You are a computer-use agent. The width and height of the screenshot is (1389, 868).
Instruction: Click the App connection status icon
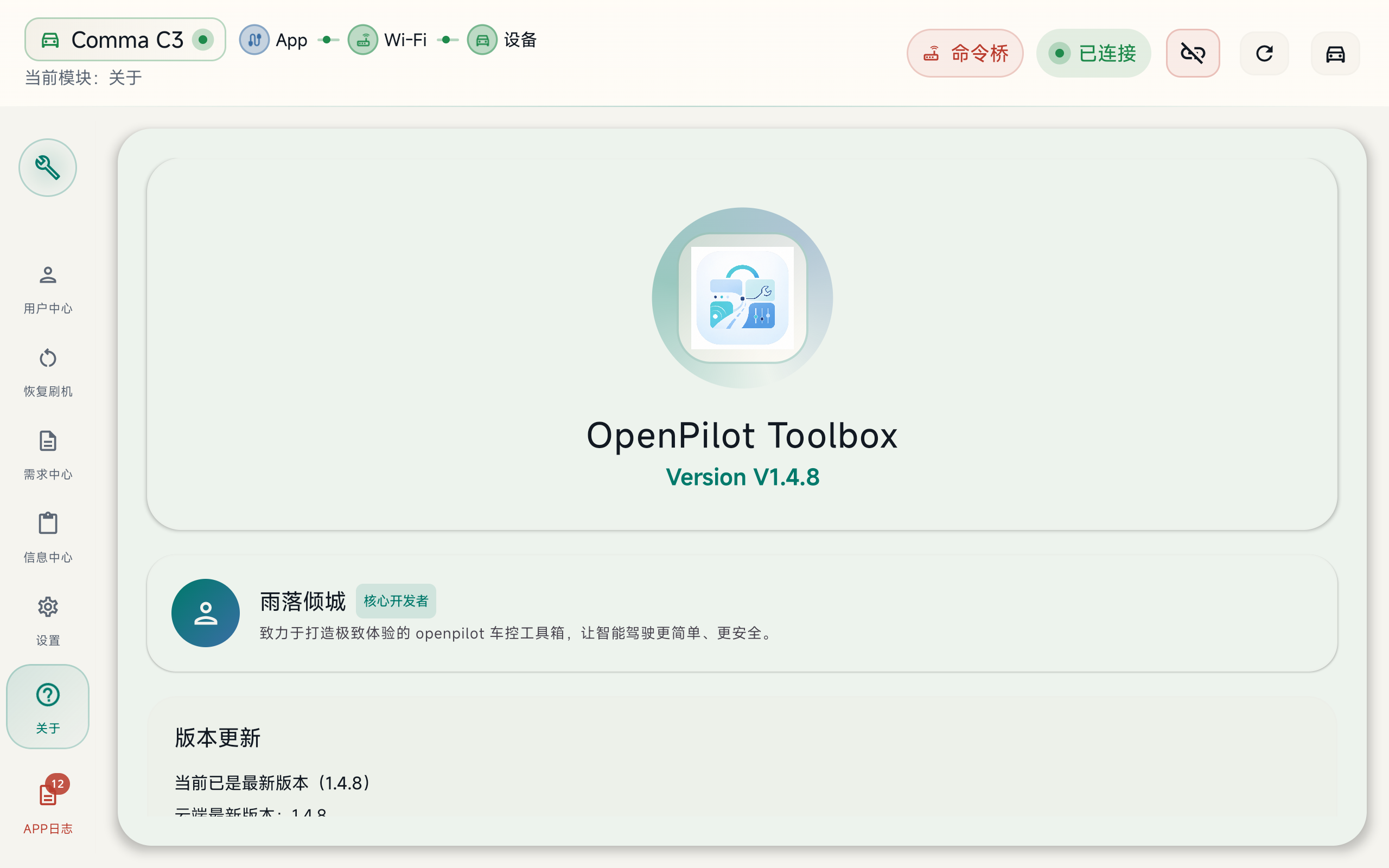pyautogui.click(x=254, y=40)
